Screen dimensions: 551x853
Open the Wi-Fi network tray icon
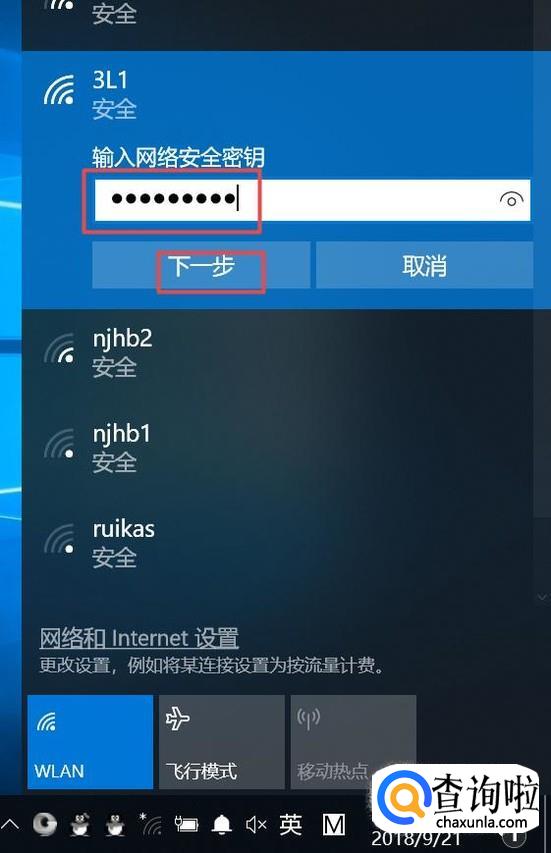coord(151,825)
